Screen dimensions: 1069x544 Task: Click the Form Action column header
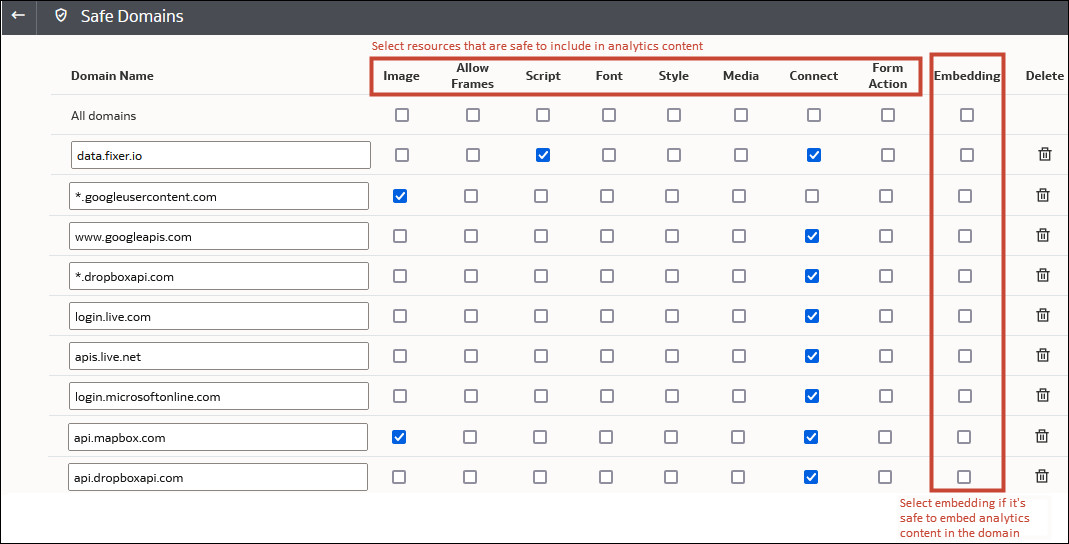[888, 76]
